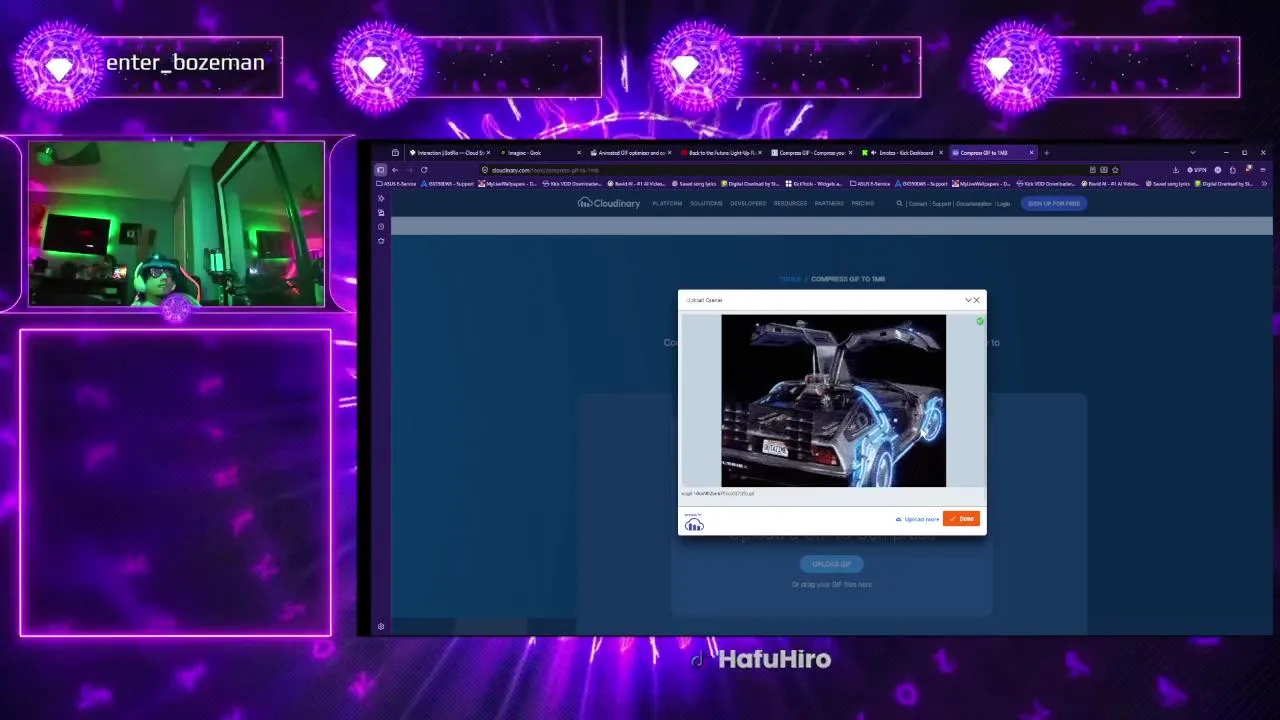
Task: Switch to the Compress GIF - Compress your tab
Action: (x=813, y=153)
